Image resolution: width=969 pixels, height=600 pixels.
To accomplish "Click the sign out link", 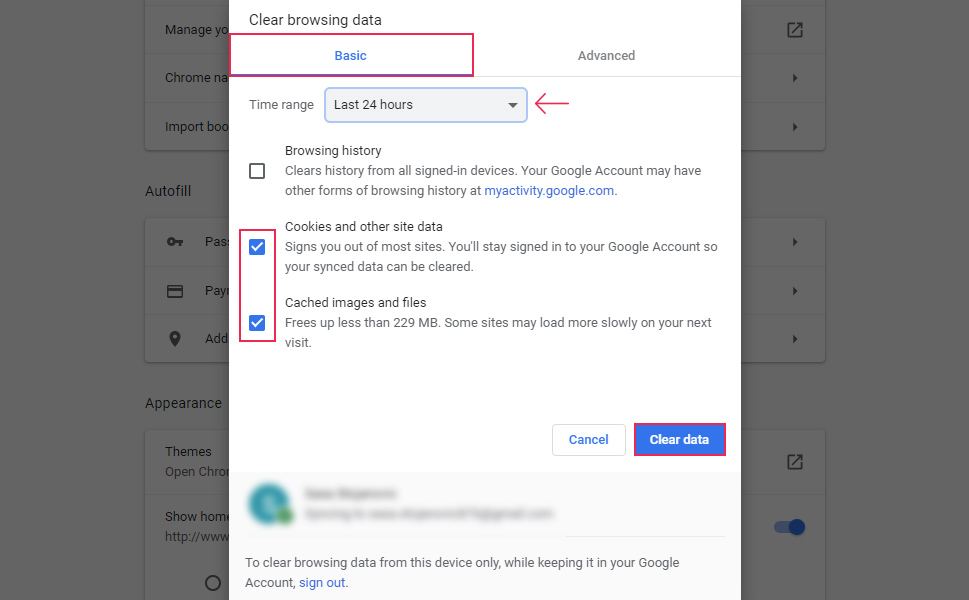I will (322, 583).
